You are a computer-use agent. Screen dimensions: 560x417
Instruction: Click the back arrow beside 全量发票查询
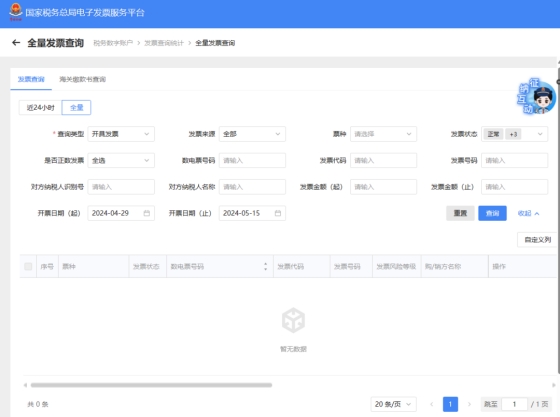[16, 43]
